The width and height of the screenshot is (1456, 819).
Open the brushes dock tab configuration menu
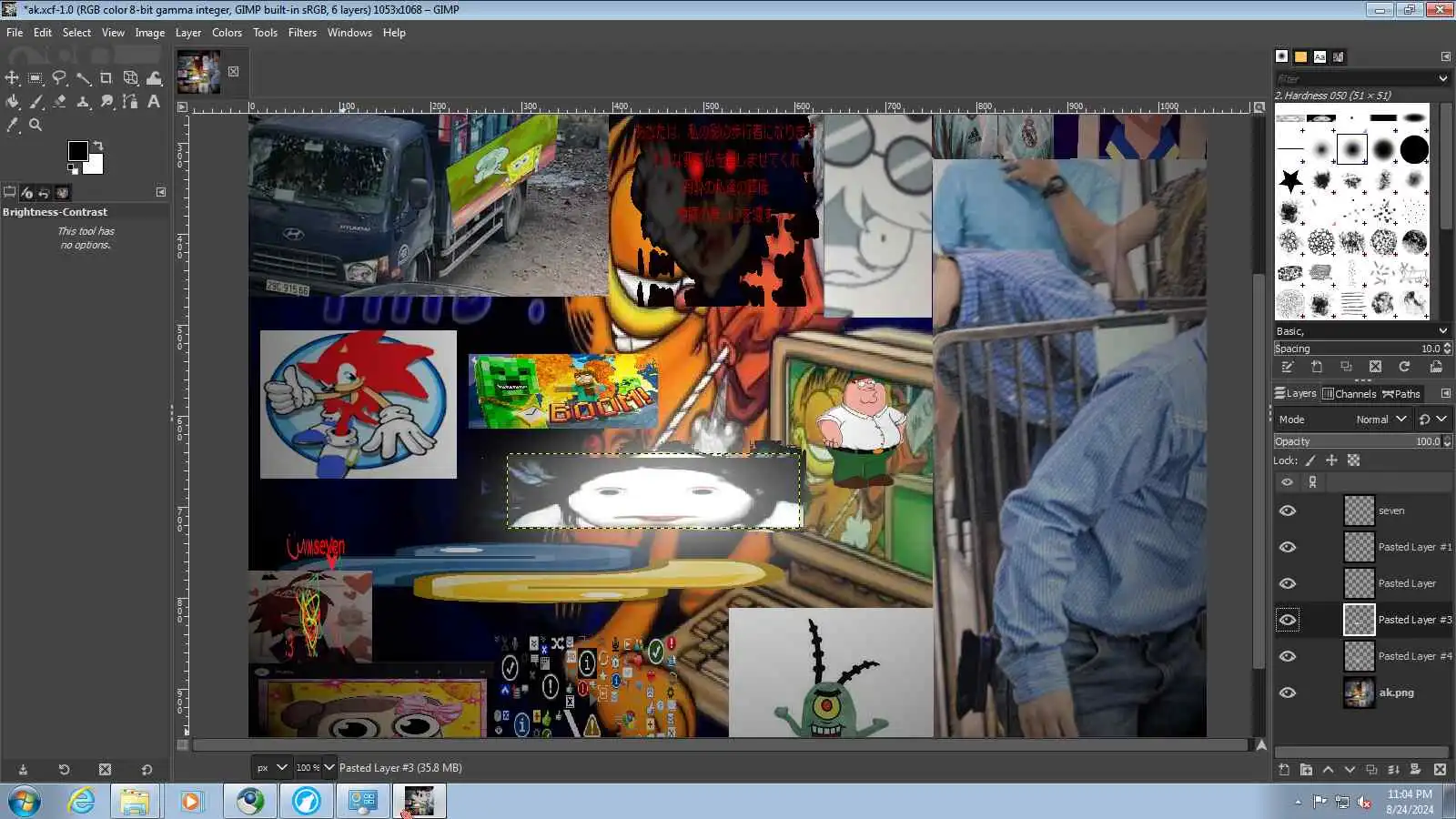click(x=1445, y=56)
